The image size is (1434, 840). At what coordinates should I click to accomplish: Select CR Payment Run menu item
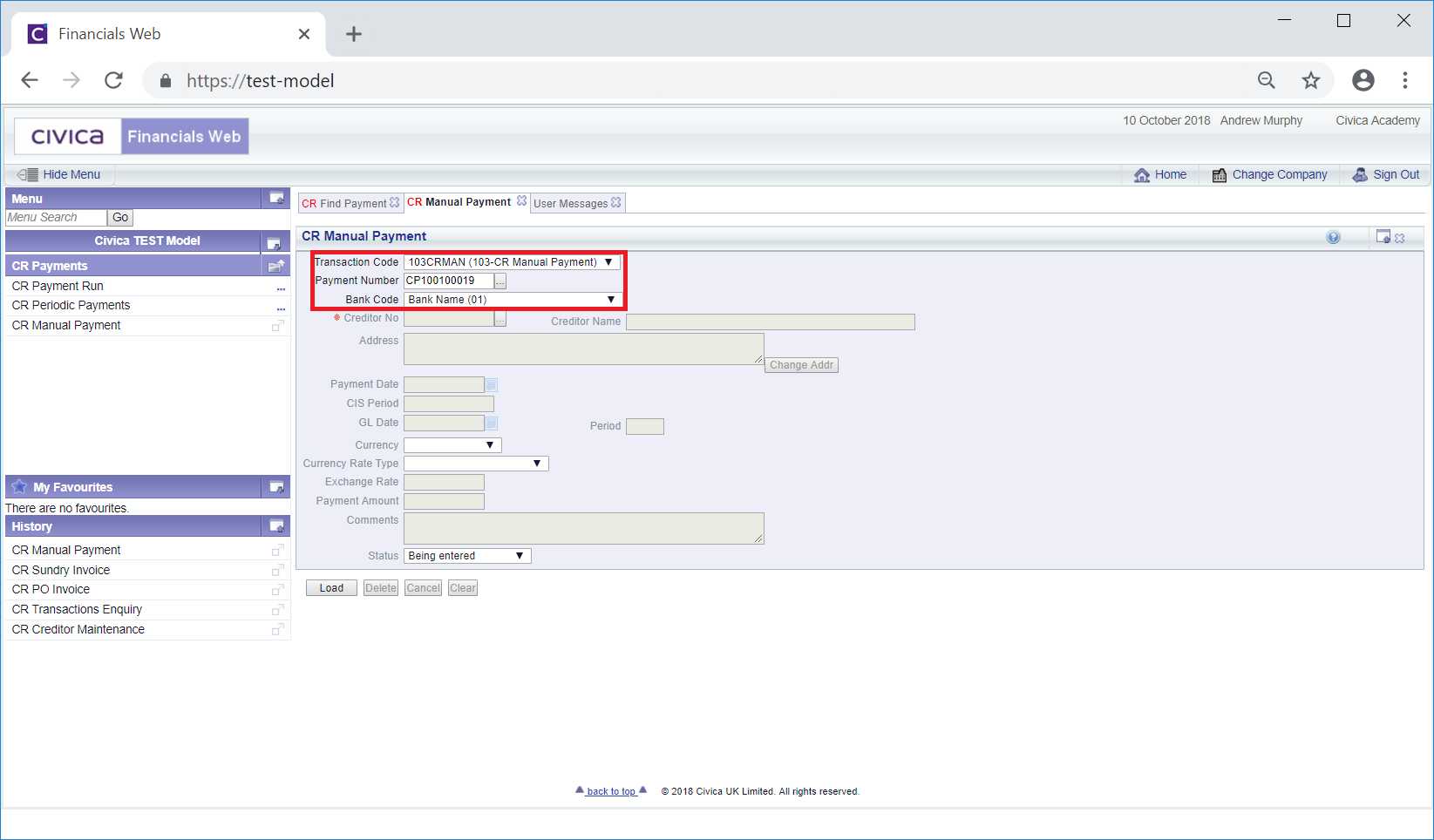click(x=58, y=286)
